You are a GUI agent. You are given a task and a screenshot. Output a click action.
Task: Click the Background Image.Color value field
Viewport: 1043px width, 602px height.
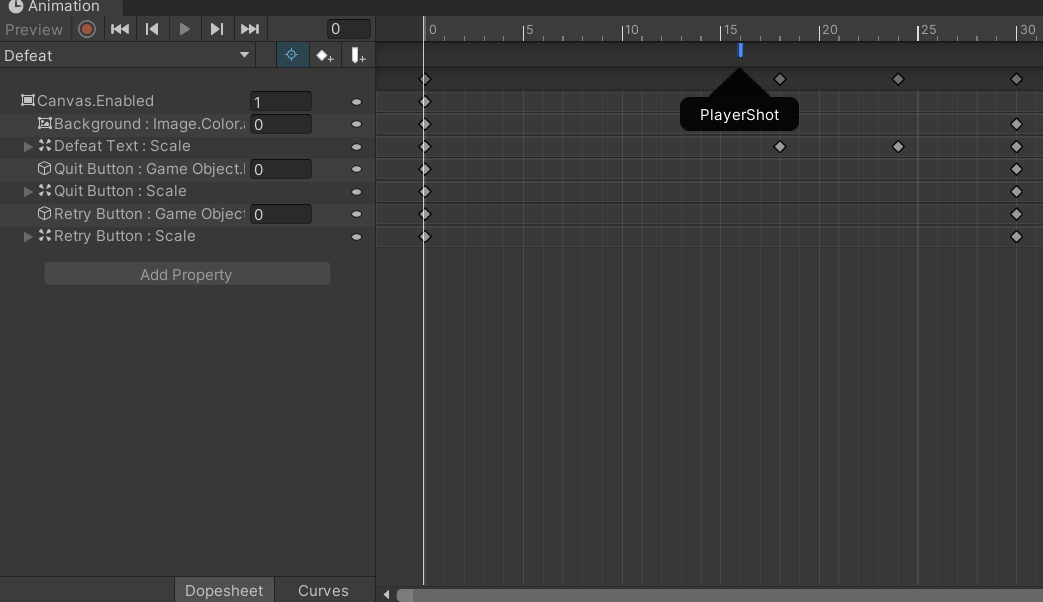coord(281,124)
